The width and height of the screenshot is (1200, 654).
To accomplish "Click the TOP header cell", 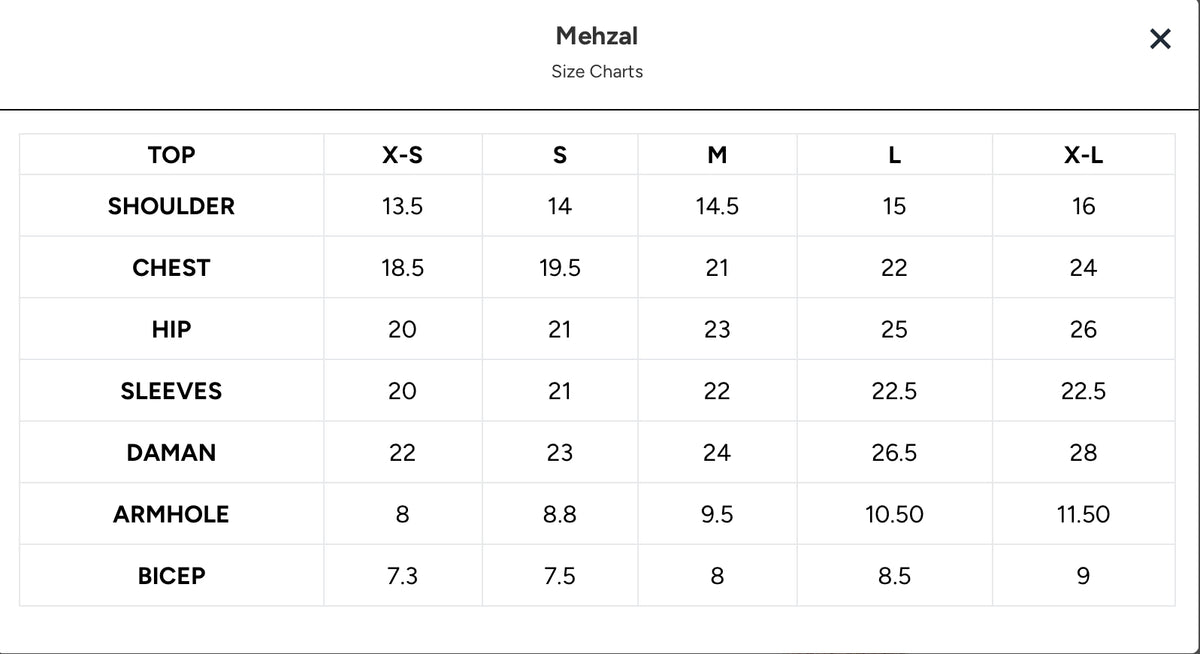I will pyautogui.click(x=171, y=155).
